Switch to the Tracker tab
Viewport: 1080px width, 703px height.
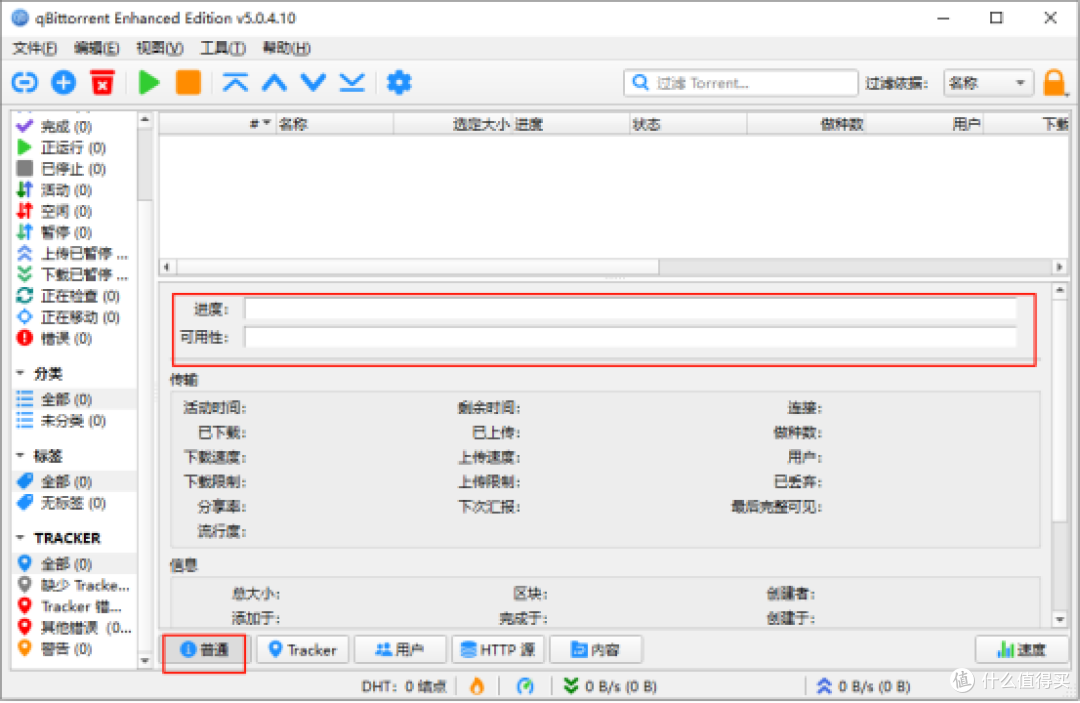coord(303,650)
